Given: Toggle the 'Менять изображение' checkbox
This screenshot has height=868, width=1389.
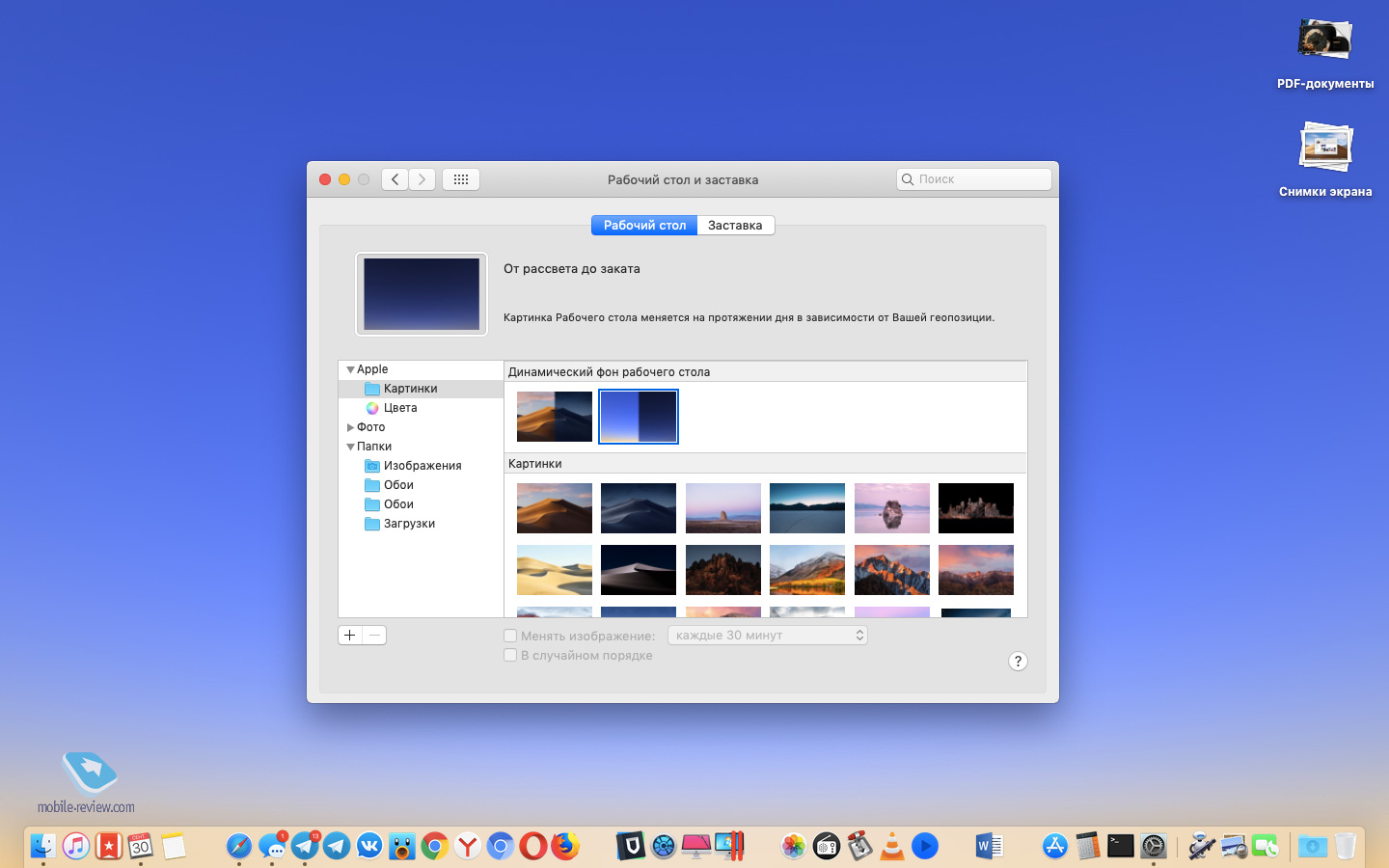Looking at the screenshot, I should click(510, 636).
